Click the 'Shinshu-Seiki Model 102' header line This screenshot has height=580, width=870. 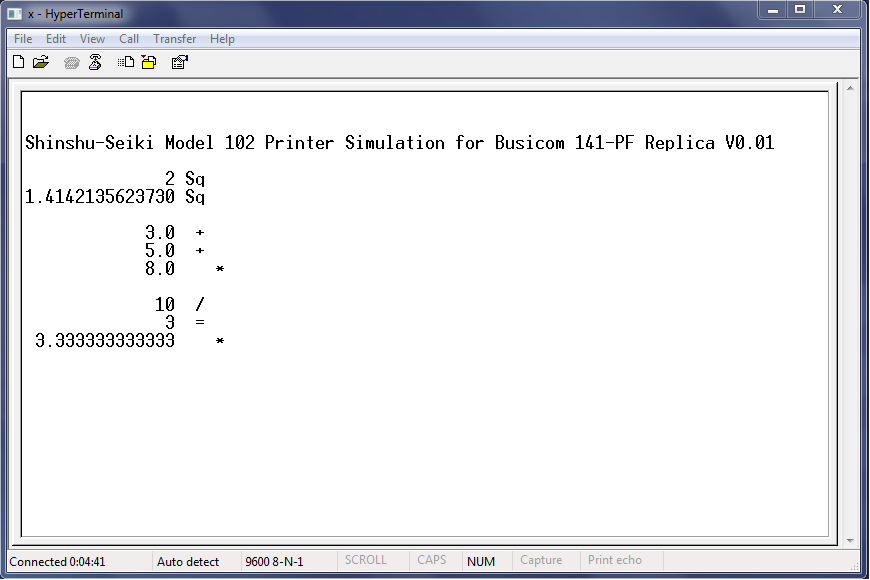tap(399, 143)
